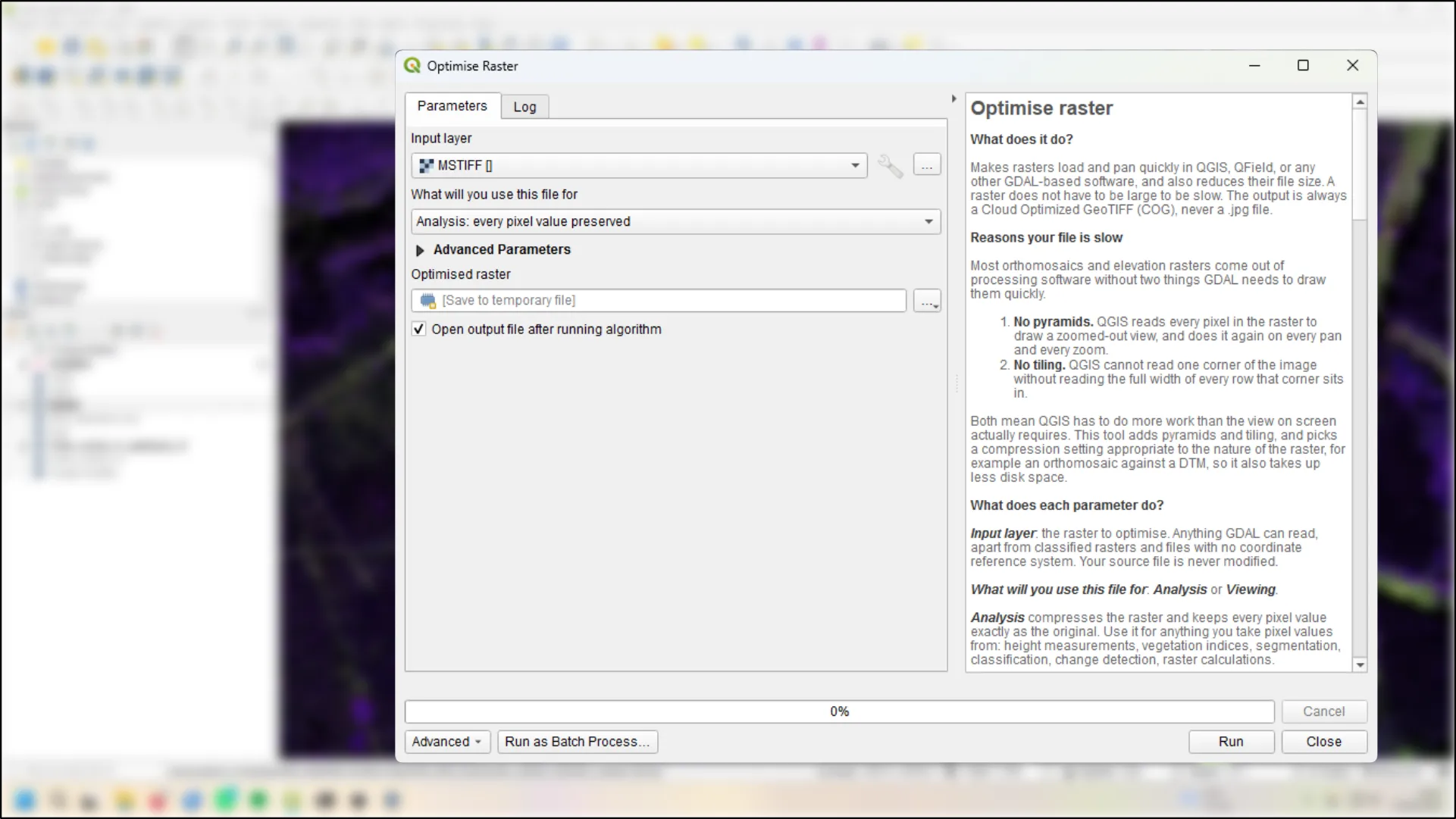This screenshot has width=1456, height=819.
Task: Click the temporary file icon in the output field
Action: [x=428, y=300]
